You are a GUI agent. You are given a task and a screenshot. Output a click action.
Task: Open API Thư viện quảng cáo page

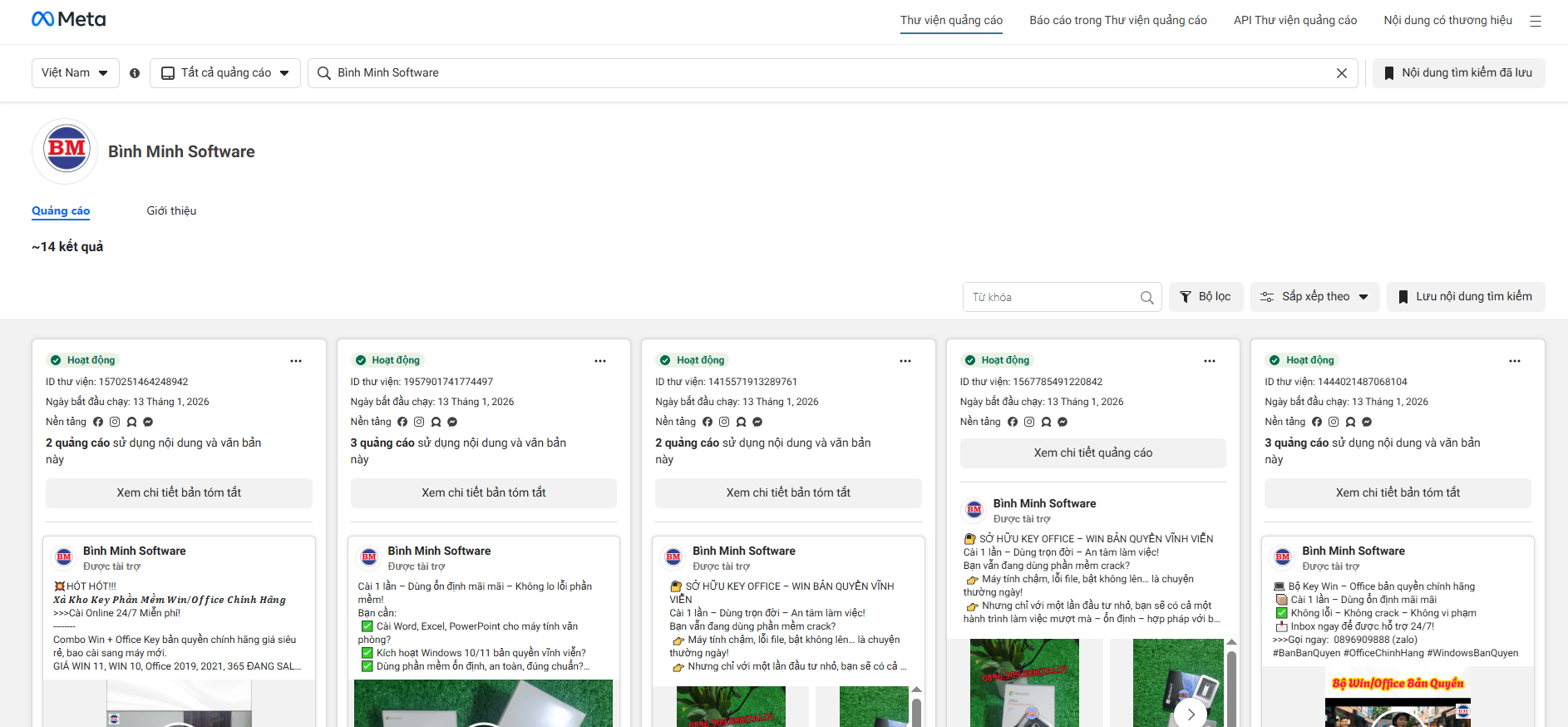[x=1295, y=21]
